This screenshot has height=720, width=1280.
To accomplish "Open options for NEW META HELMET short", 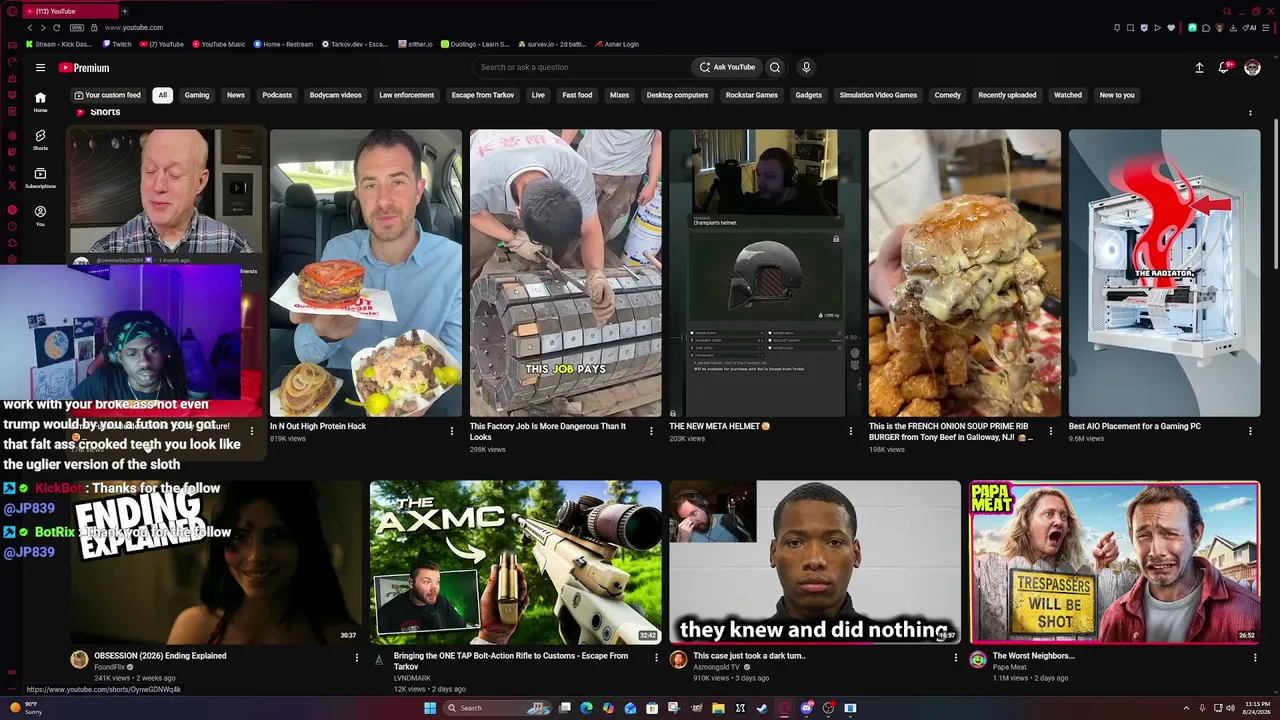I will [851, 431].
